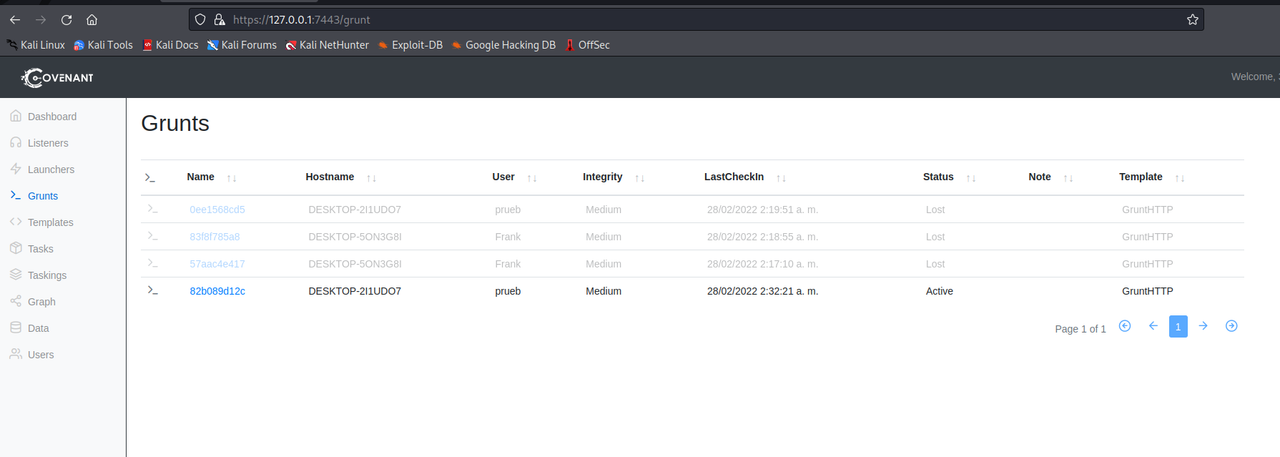Go to first page of grunts
Screen dimensions: 1280x457
[x=1125, y=326]
